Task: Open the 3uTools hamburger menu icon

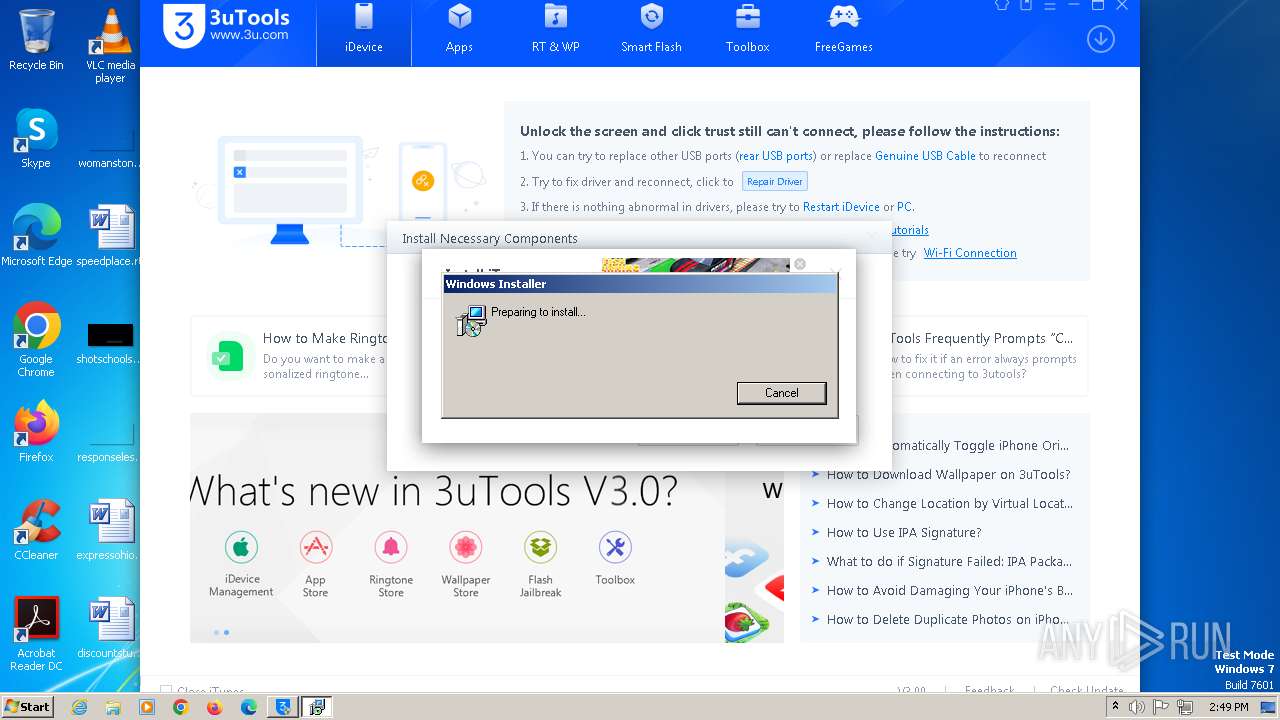Action: [1050, 5]
